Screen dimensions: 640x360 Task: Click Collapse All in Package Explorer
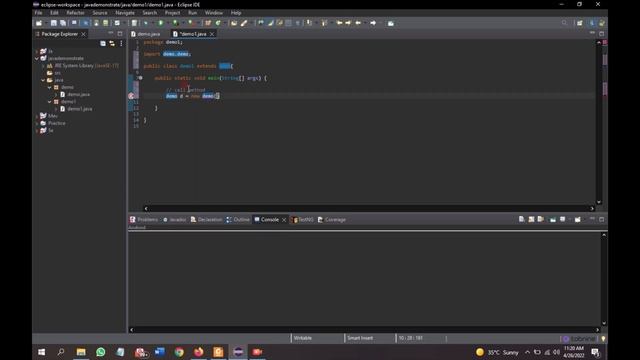click(x=103, y=43)
